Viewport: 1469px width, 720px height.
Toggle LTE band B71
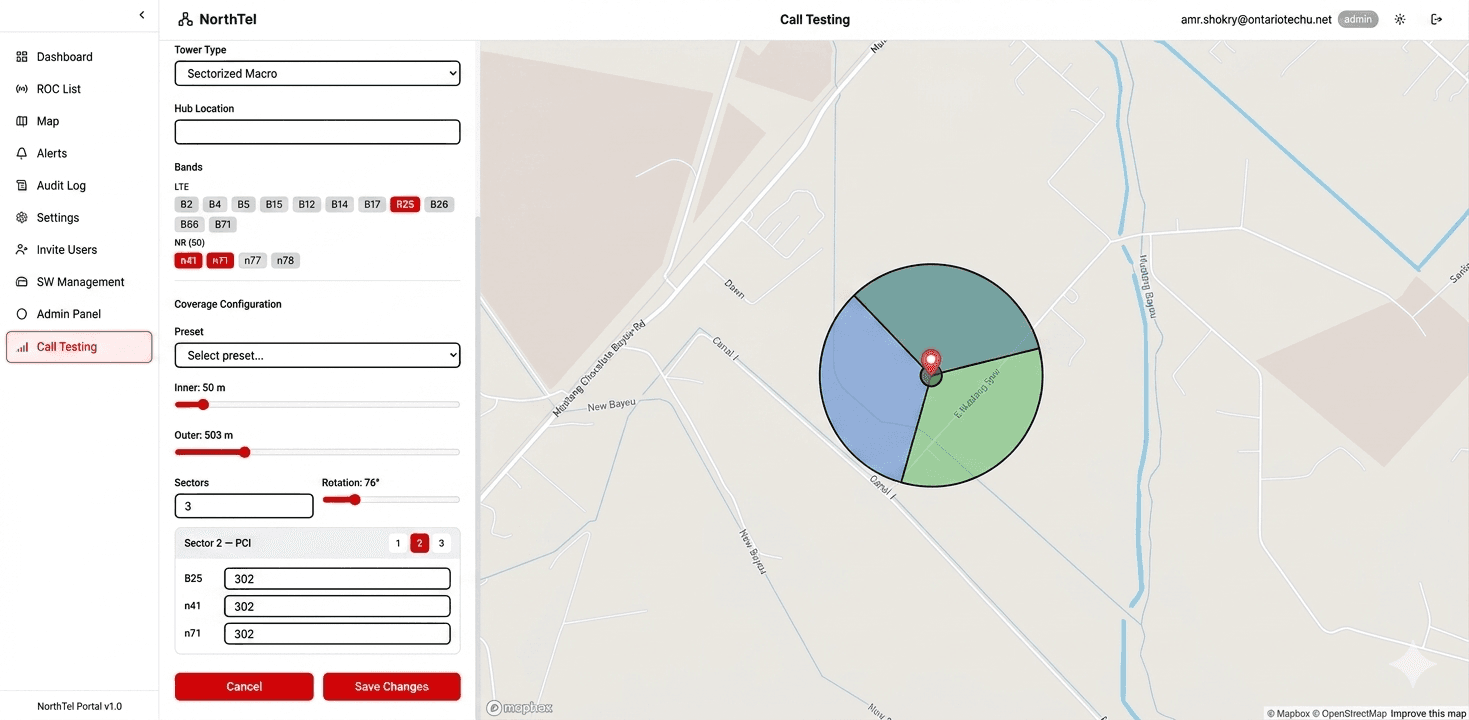223,224
